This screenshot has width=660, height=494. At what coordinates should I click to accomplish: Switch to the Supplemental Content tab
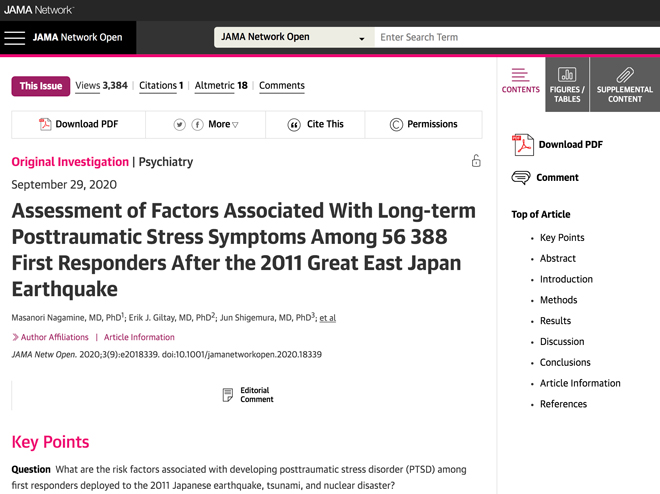625,85
